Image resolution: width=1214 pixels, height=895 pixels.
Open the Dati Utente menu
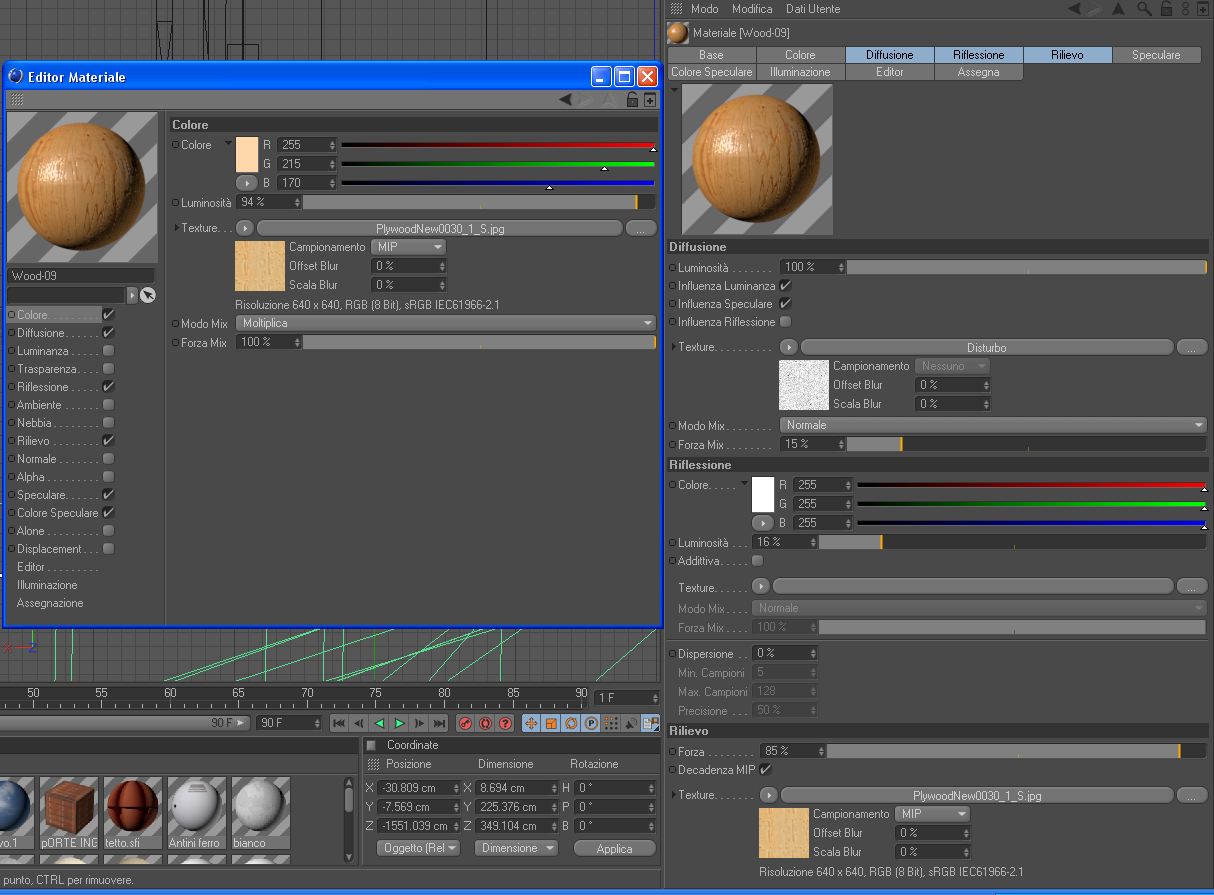tap(813, 9)
